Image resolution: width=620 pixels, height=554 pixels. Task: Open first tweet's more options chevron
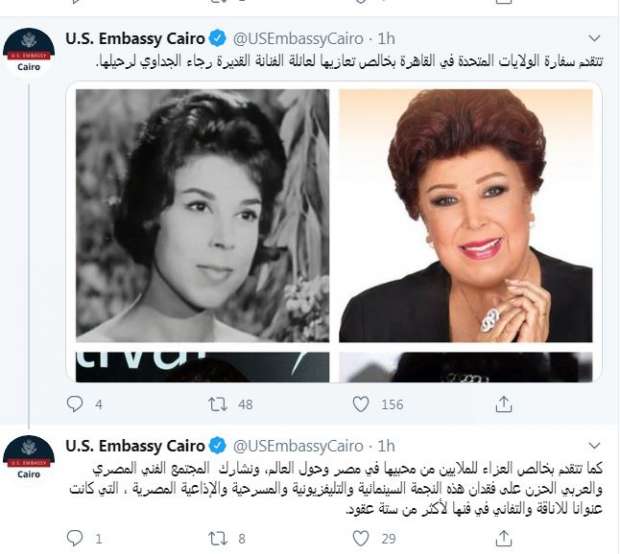pos(594,38)
